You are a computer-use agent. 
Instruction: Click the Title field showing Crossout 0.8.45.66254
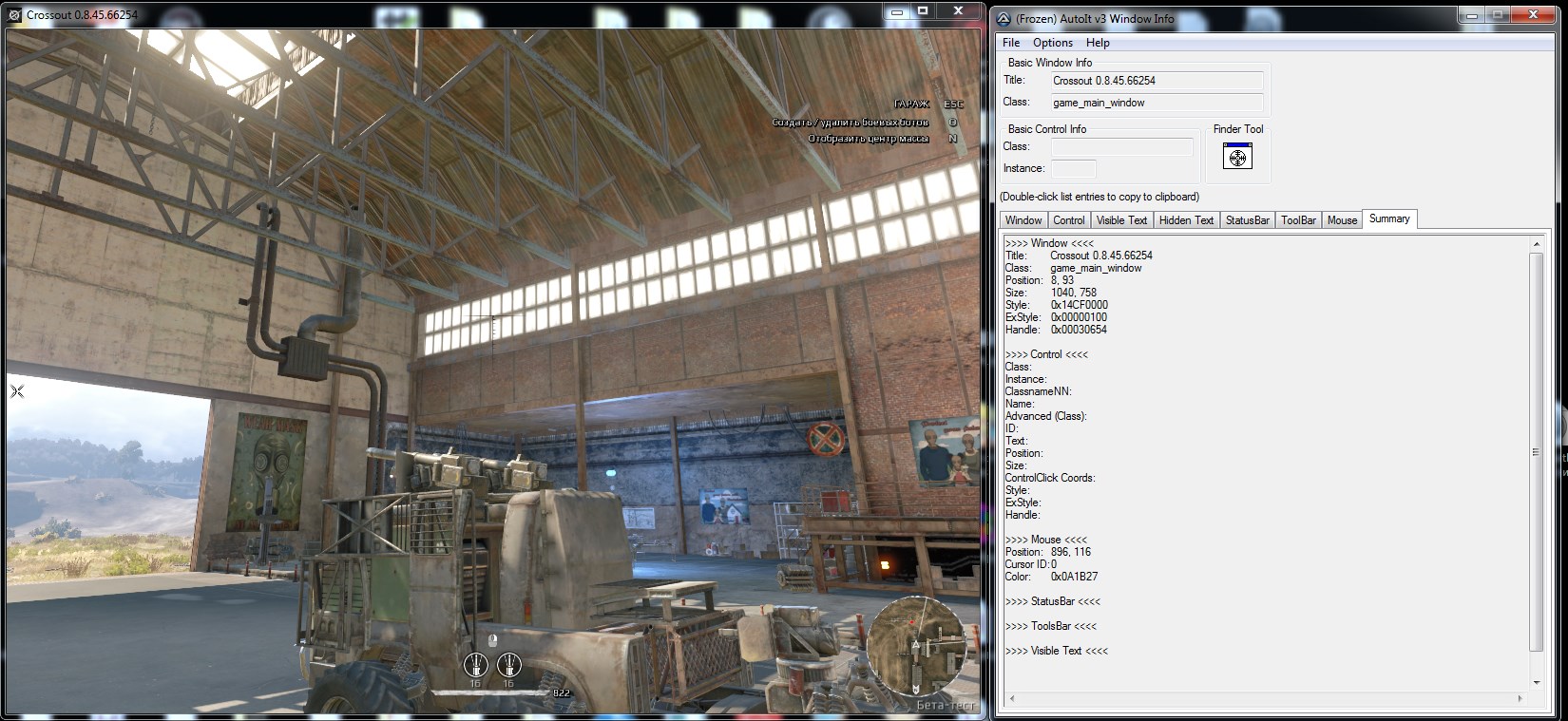(x=1156, y=81)
